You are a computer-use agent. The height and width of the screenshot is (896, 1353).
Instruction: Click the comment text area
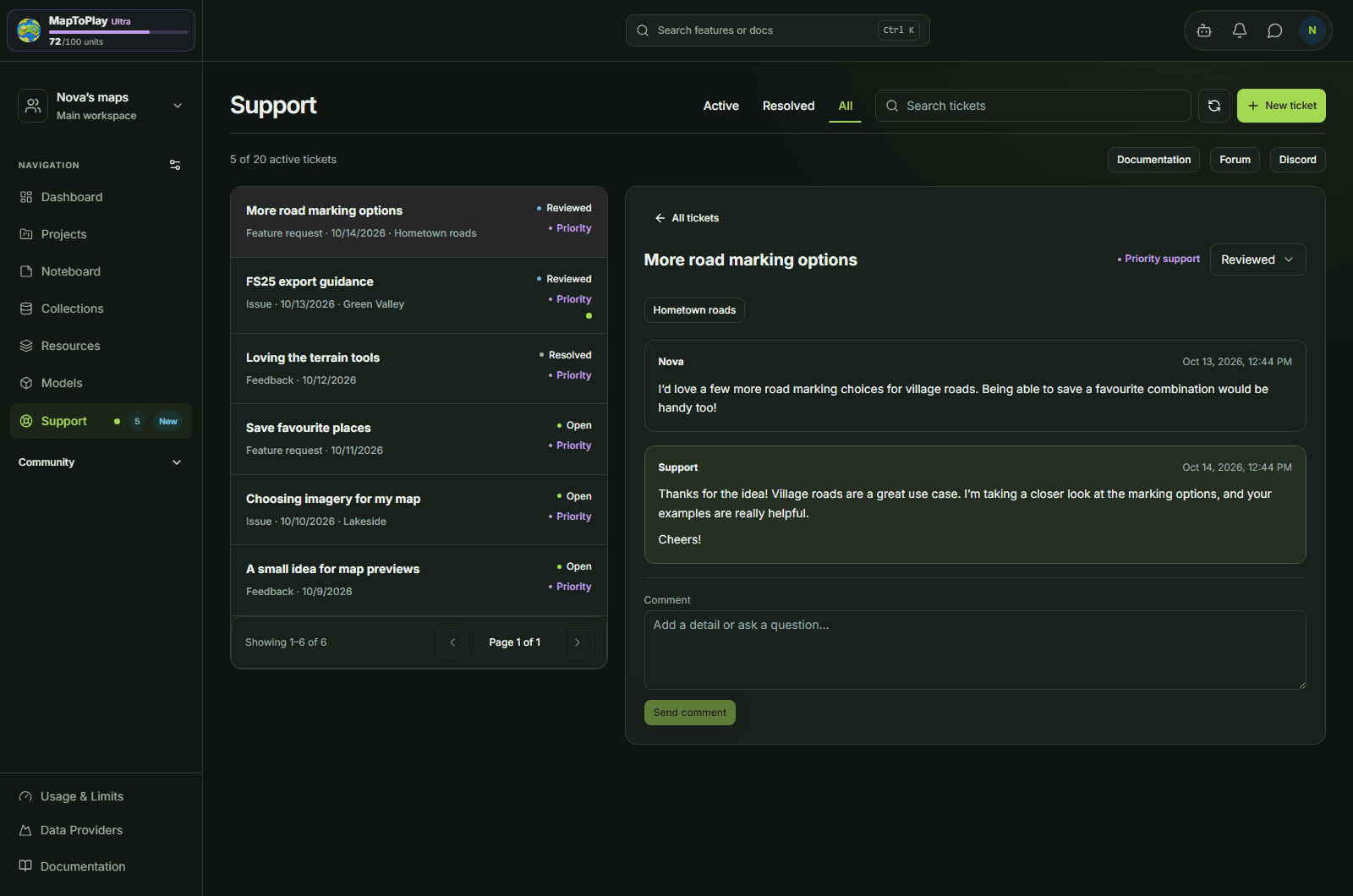(975, 650)
